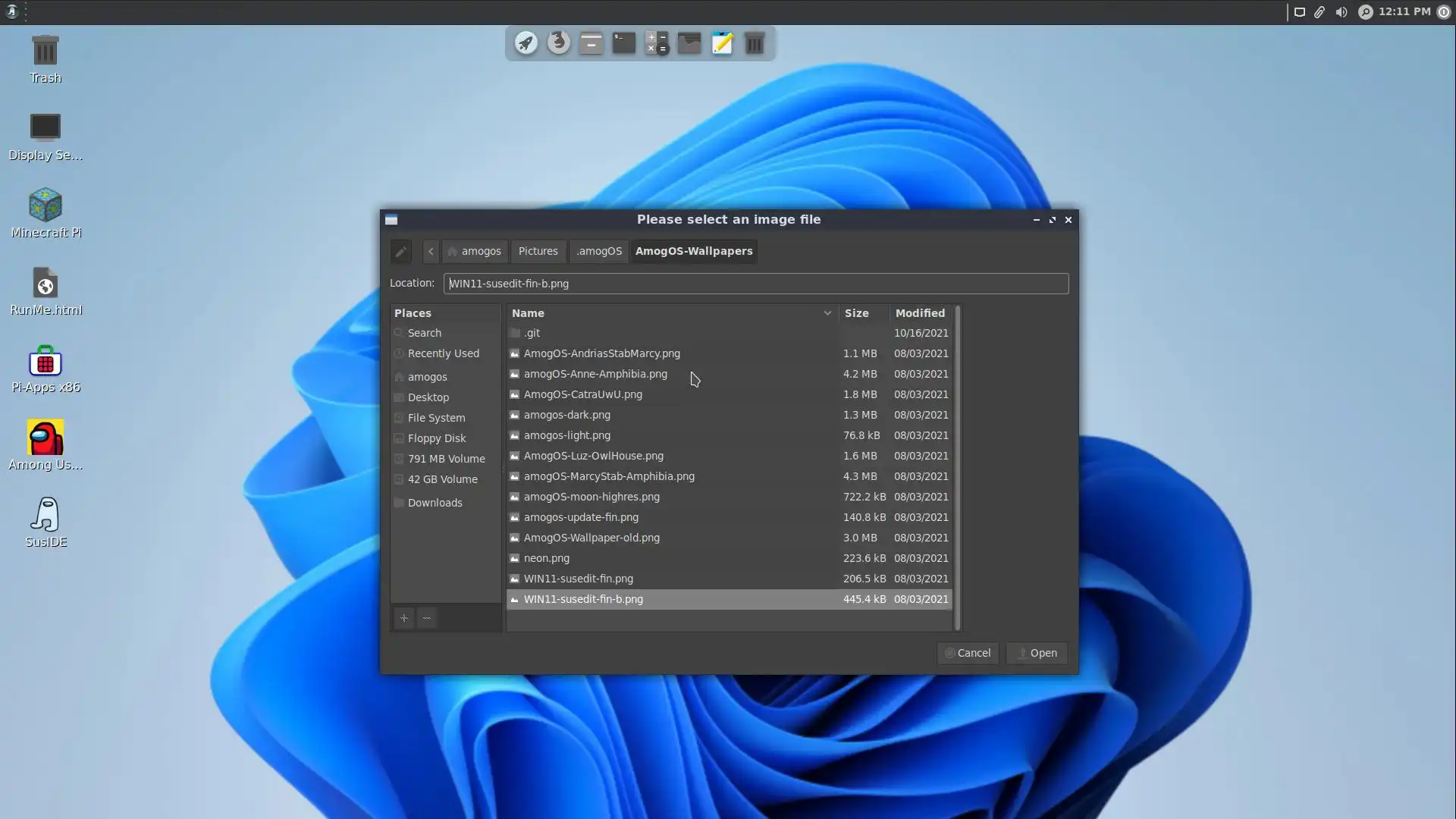Sort files by Modified column
The height and width of the screenshot is (819, 1456).
click(x=919, y=313)
